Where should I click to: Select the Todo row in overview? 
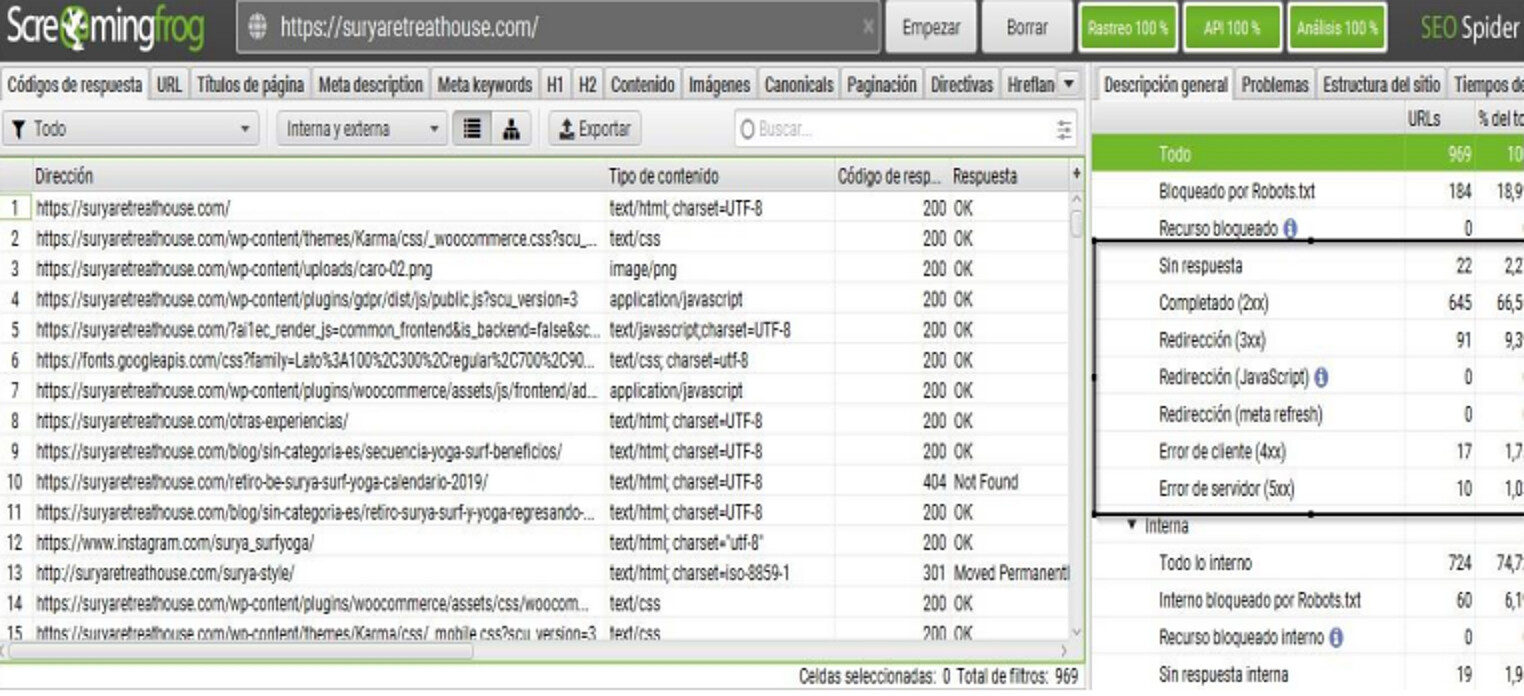coord(1308,154)
